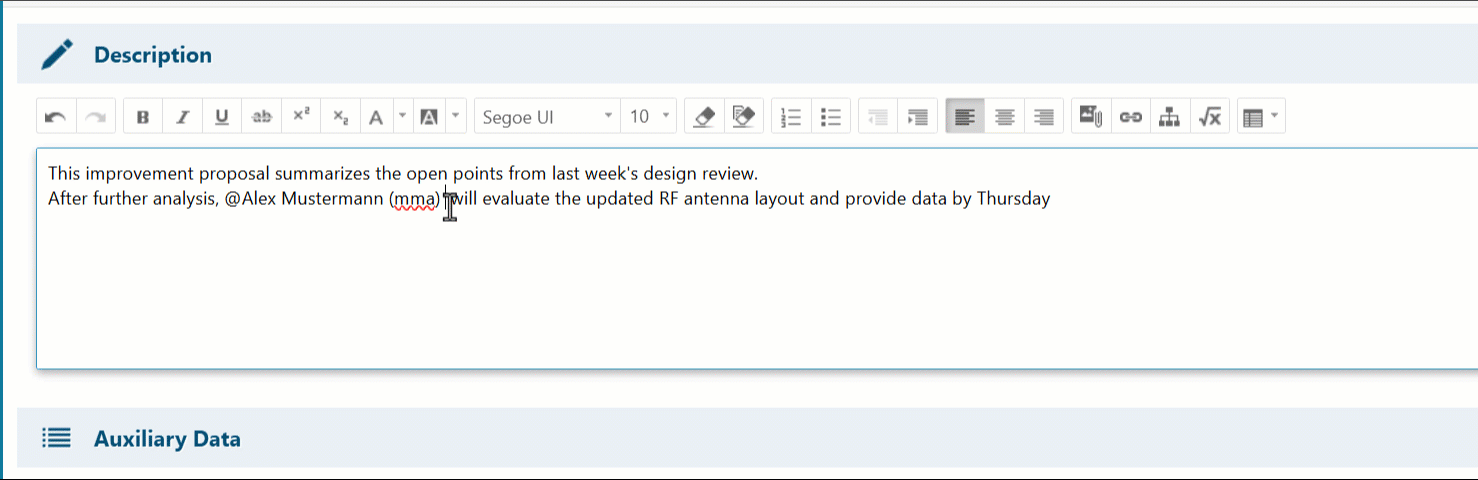This screenshot has height=480, width=1478.
Task: Increase the paragraph indent
Action: click(917, 117)
